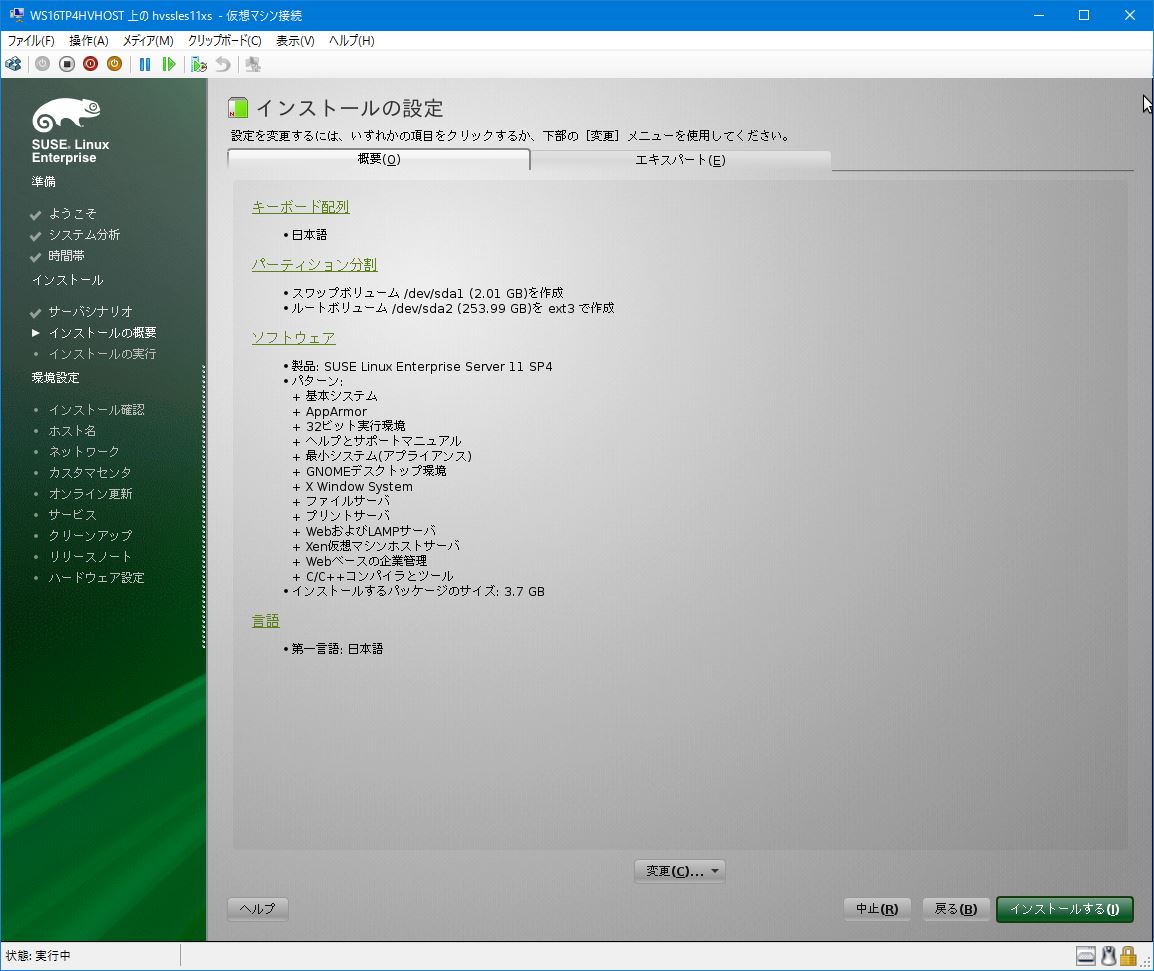Click the package size 3.7 GB line
1154x971 pixels.
click(x=418, y=591)
